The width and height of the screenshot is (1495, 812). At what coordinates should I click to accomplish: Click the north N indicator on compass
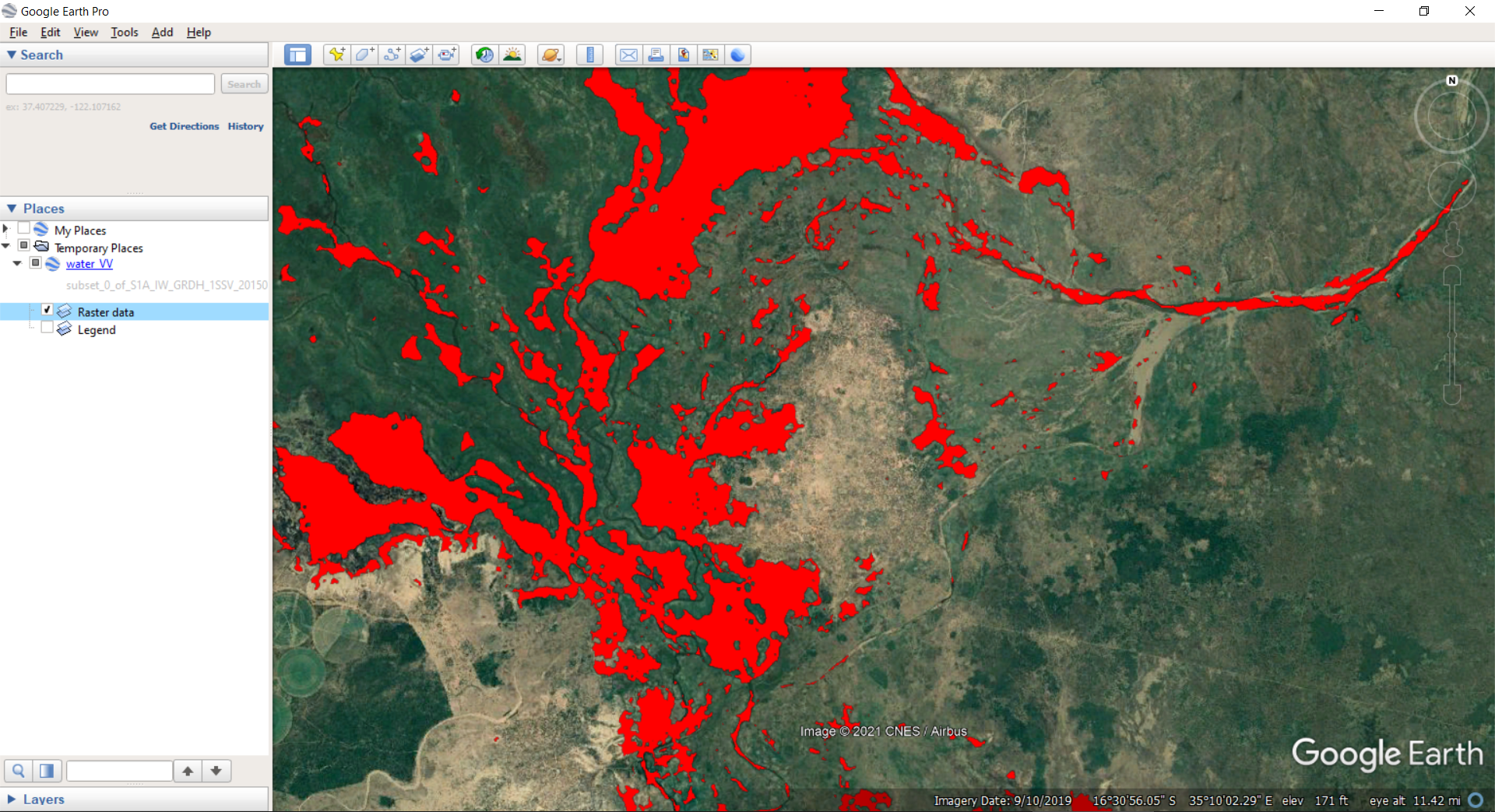1452,80
